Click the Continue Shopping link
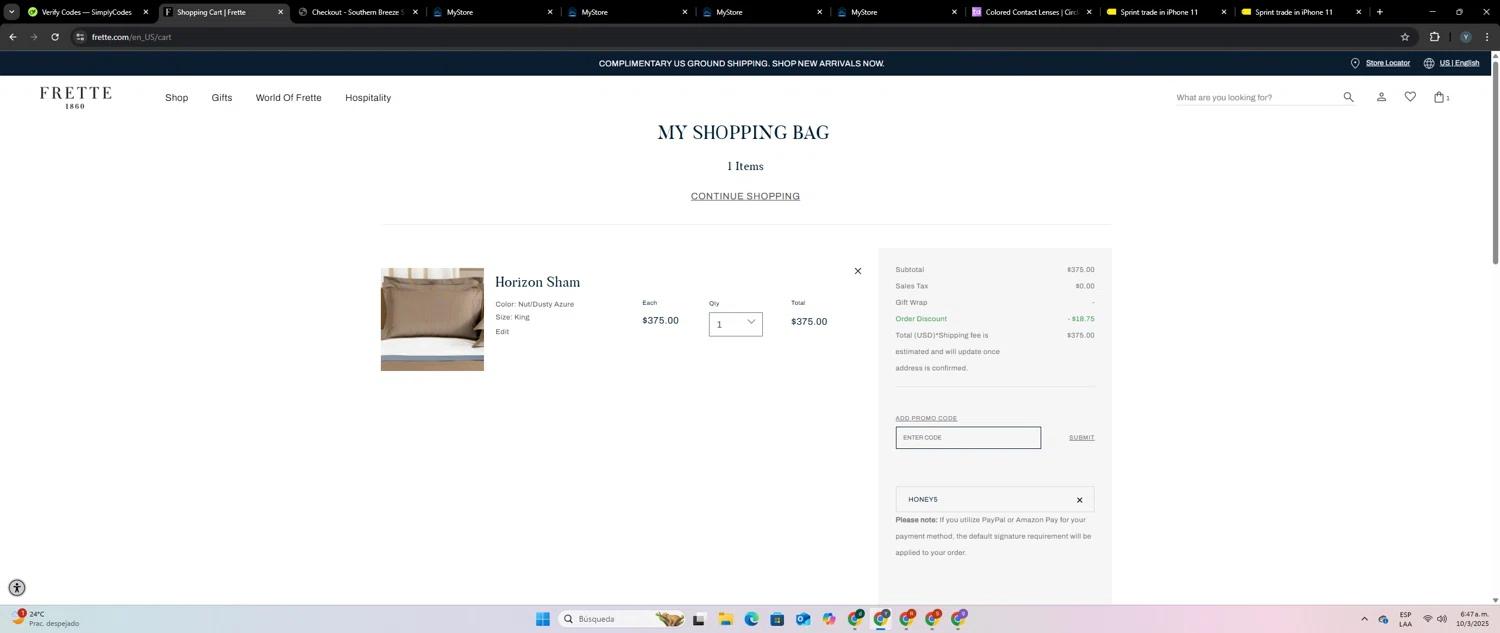The image size is (1500, 633). (x=745, y=196)
